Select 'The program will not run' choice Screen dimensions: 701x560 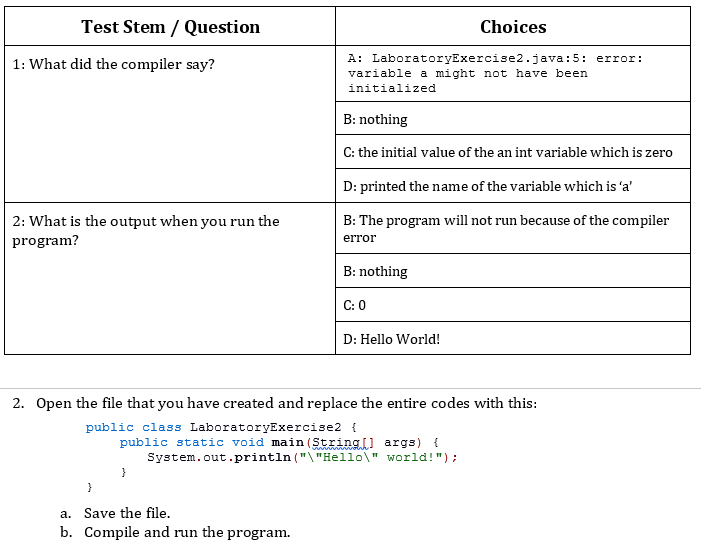click(x=513, y=228)
